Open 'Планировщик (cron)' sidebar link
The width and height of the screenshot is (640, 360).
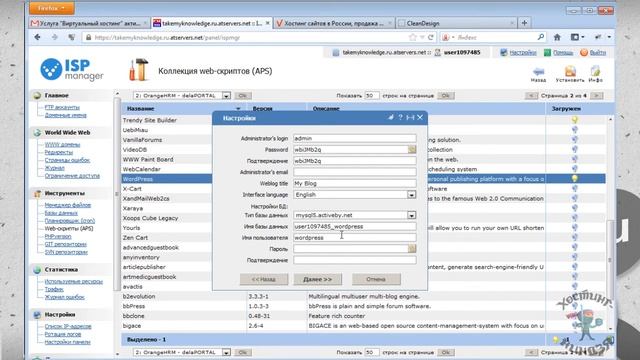click(x=70, y=220)
